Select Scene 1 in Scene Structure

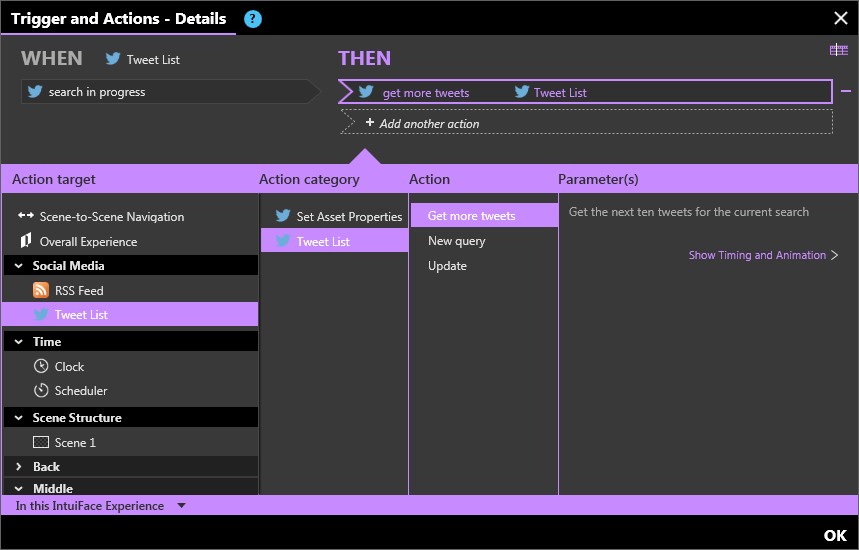point(130,442)
